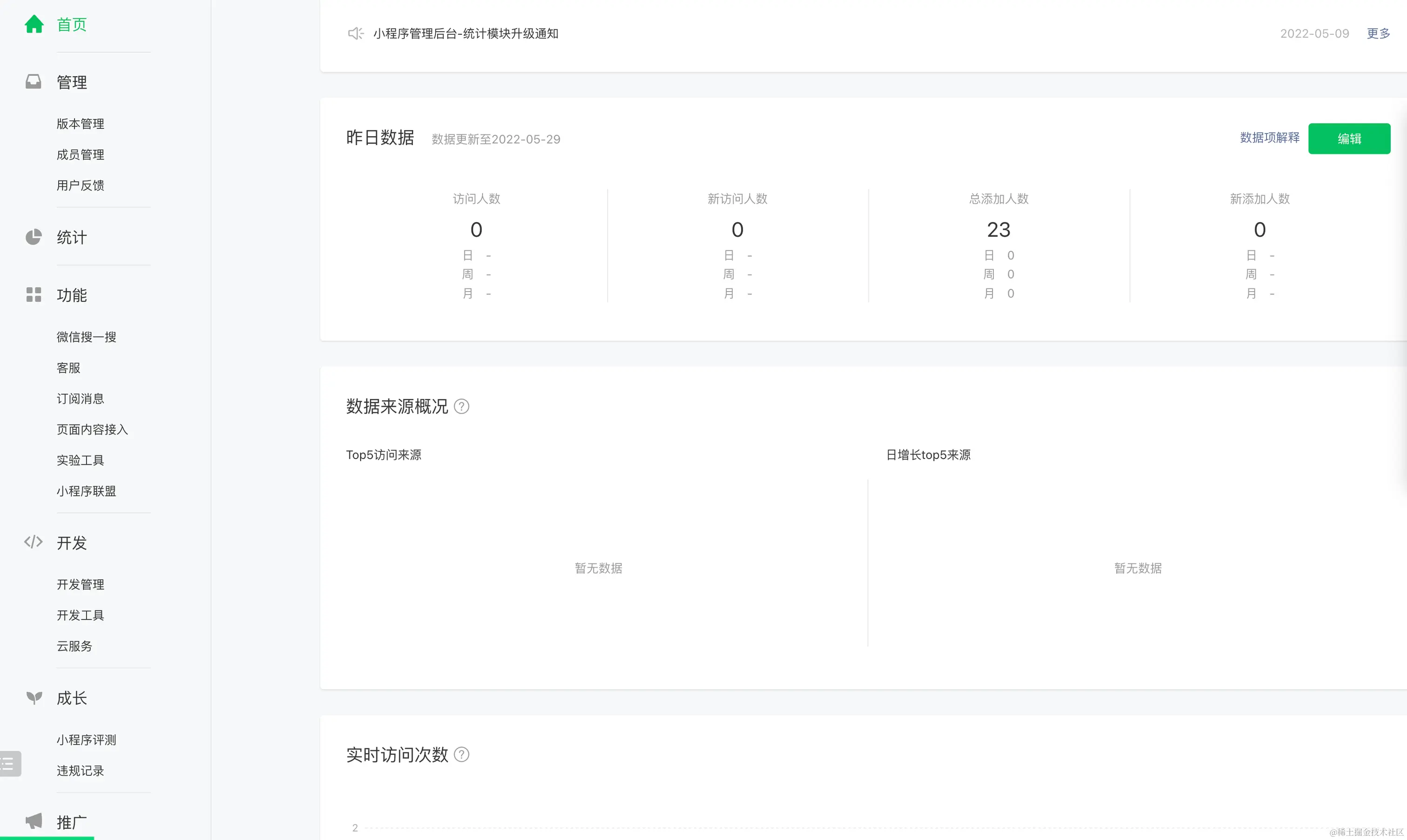Click the green home icon in sidebar

34,24
